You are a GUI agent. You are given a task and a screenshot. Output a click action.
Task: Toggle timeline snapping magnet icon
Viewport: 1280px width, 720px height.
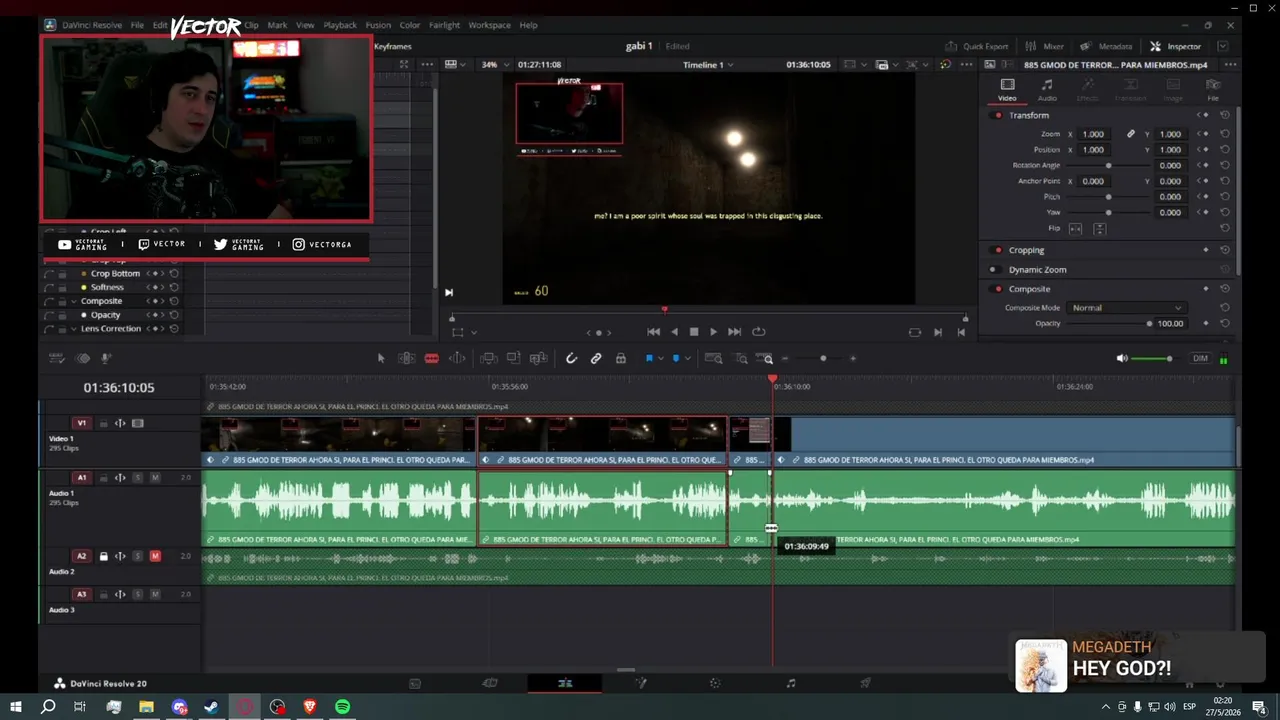pyautogui.click(x=571, y=358)
